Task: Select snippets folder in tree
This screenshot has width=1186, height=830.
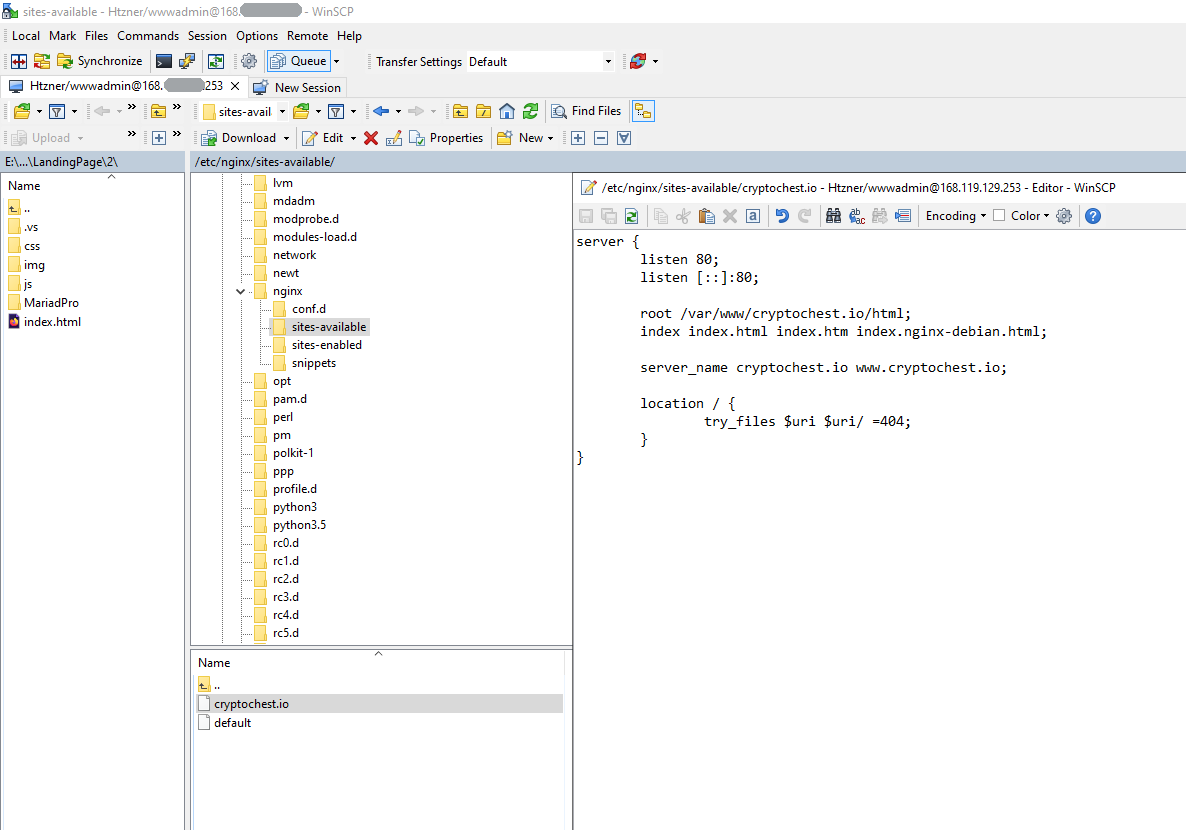Action: (x=314, y=363)
